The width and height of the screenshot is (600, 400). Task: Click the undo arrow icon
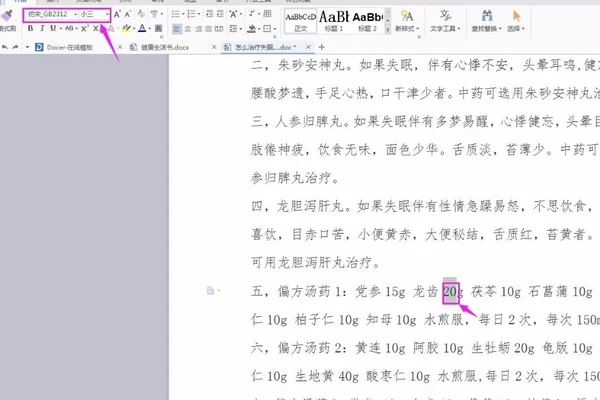[x=5, y=47]
